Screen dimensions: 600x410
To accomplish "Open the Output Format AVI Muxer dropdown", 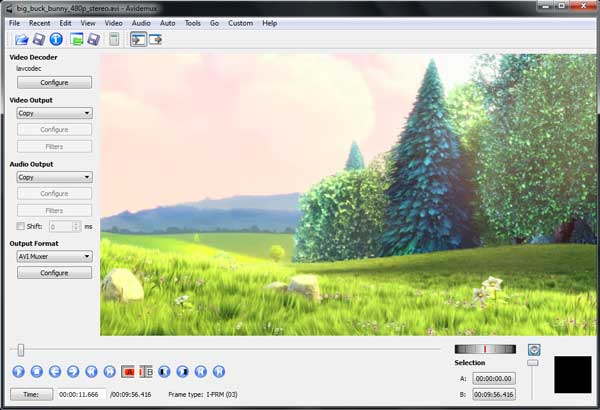I will [54, 256].
